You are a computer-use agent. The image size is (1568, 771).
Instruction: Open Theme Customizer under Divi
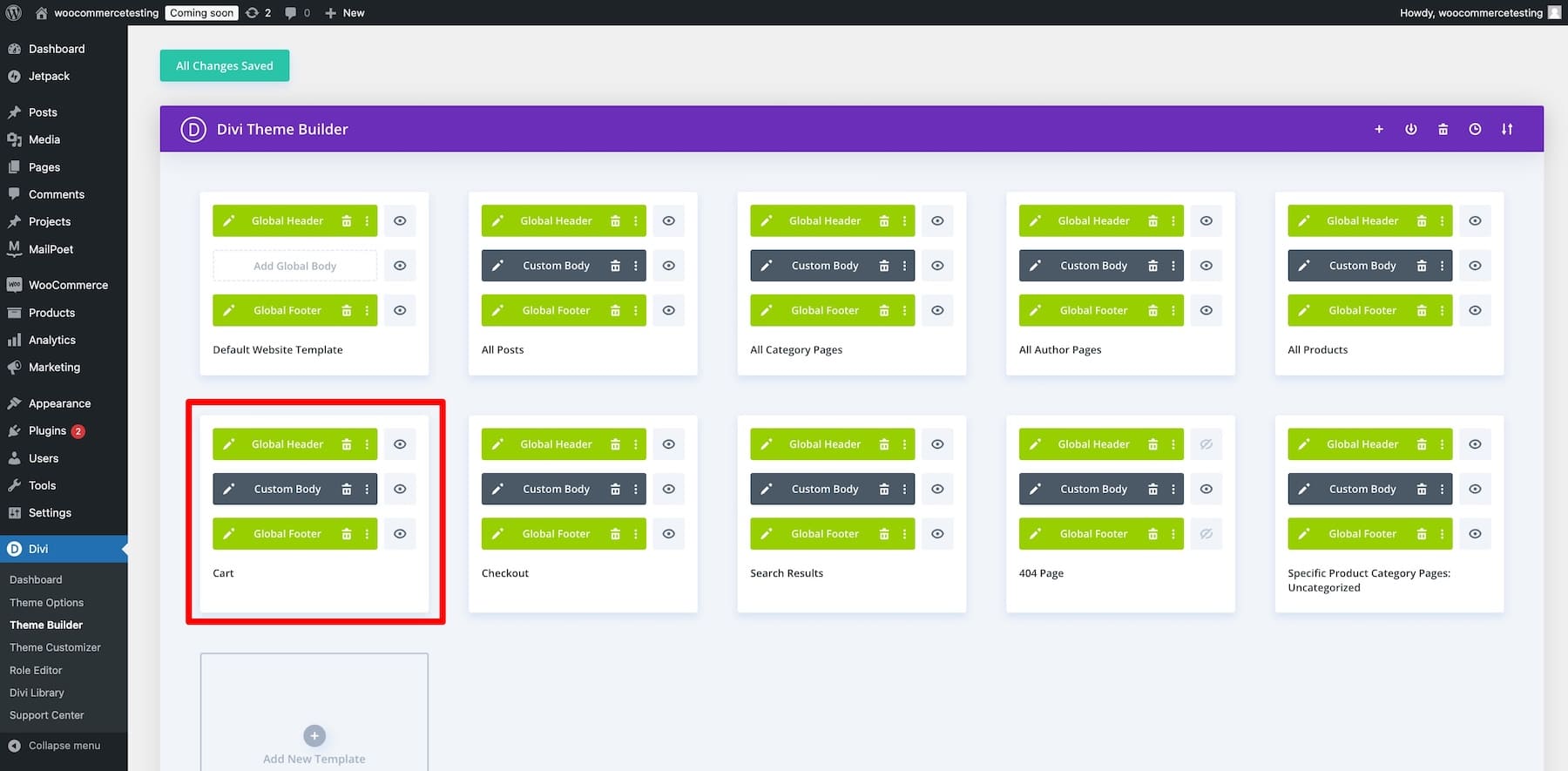click(55, 647)
